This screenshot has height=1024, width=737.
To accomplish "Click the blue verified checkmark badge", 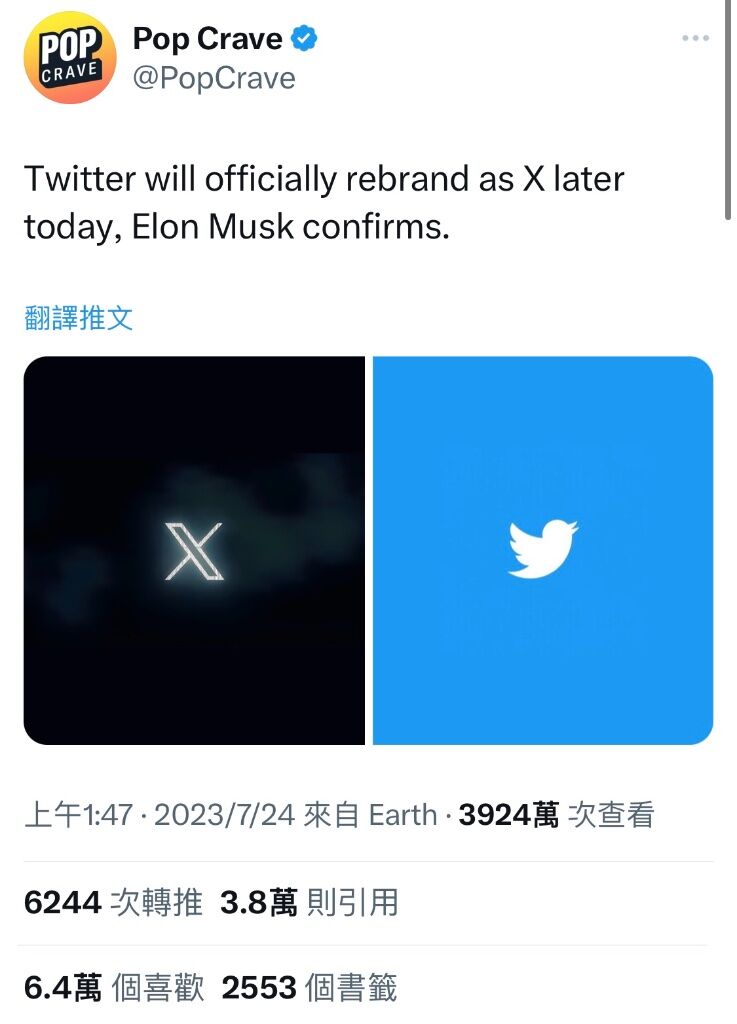I will [x=304, y=38].
